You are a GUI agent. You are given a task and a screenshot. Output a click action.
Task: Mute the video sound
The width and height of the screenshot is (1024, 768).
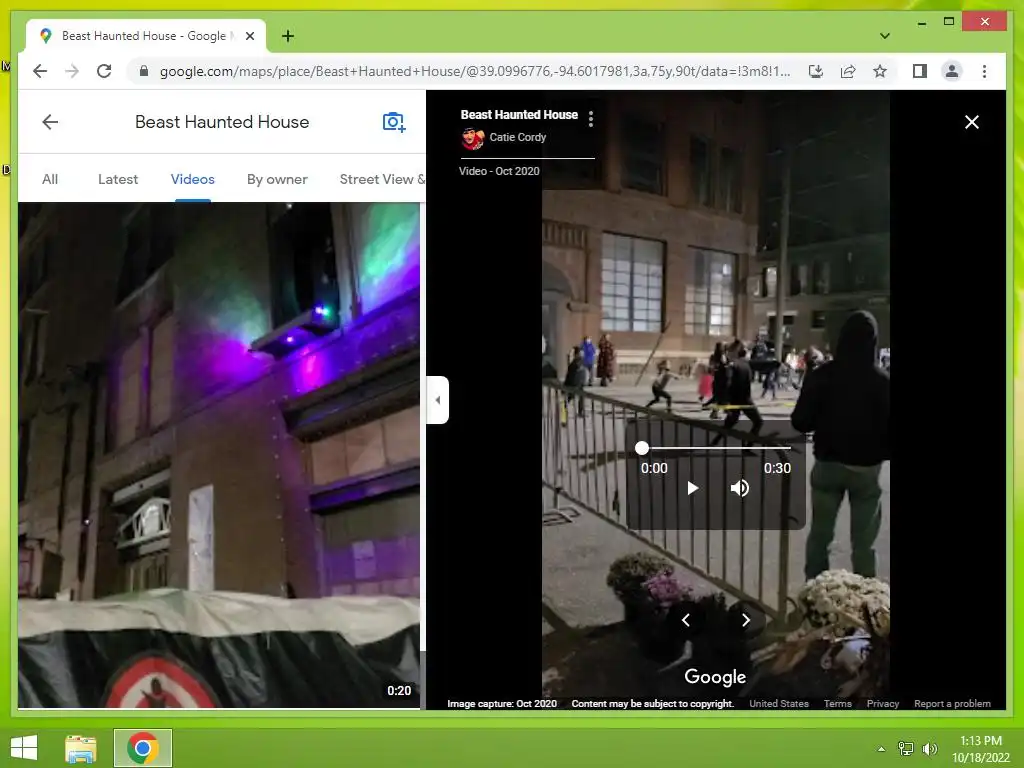(739, 488)
